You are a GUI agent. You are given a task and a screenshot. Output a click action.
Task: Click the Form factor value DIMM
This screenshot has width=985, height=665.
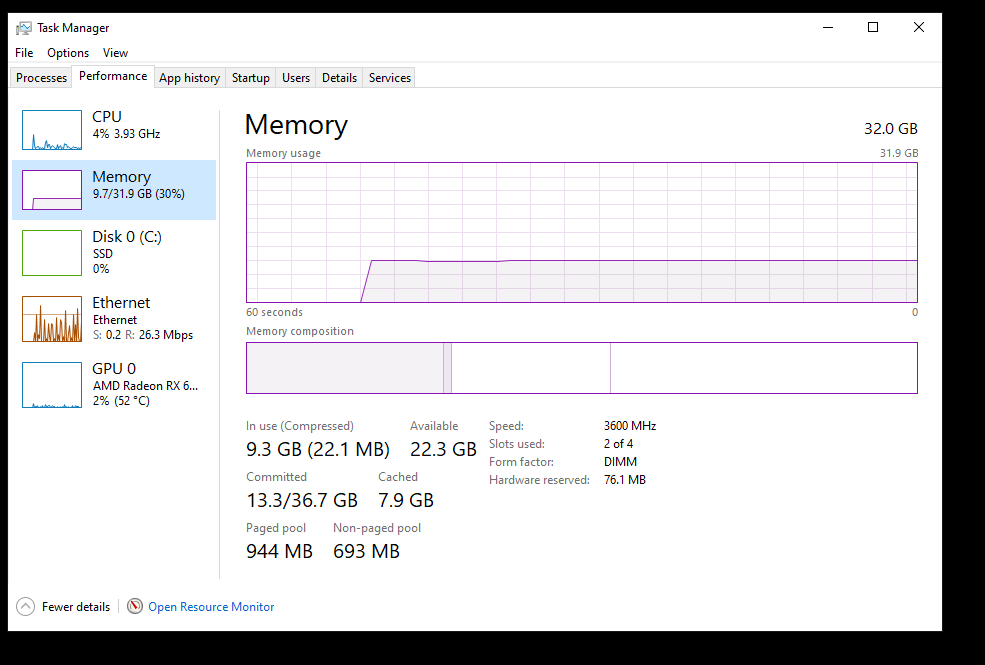click(x=621, y=462)
